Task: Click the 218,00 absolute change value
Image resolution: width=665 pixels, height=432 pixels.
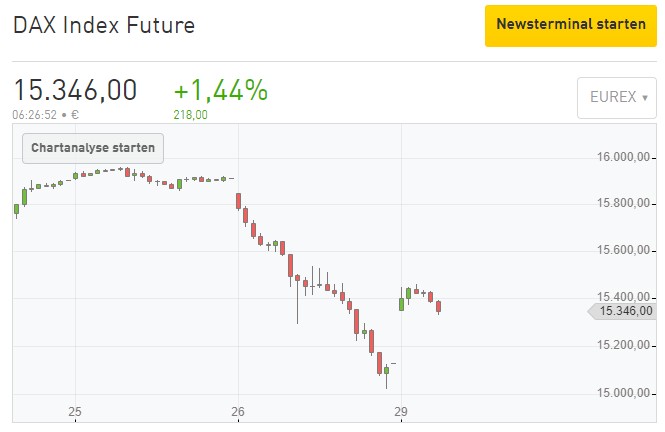Action: pyautogui.click(x=190, y=115)
